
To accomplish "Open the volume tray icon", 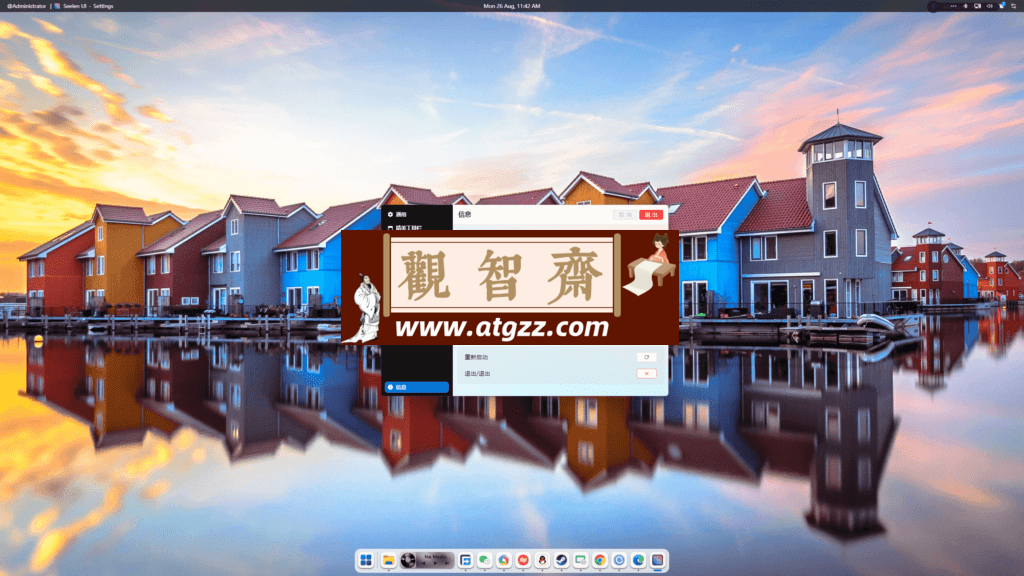I will [989, 6].
